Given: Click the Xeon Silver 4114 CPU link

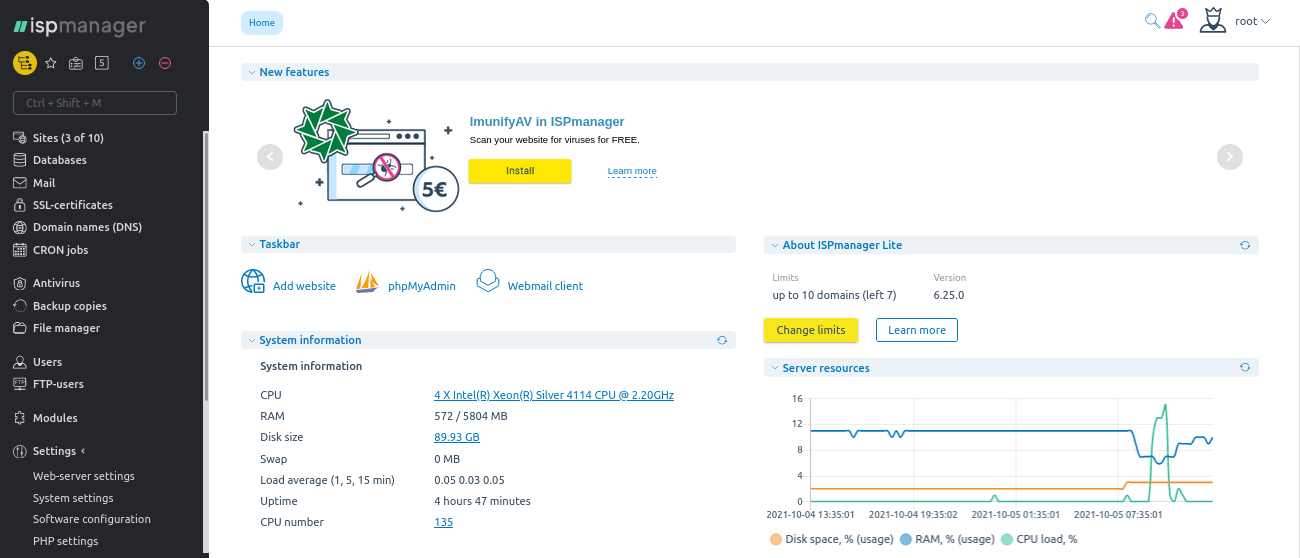Looking at the screenshot, I should pyautogui.click(x=554, y=395).
